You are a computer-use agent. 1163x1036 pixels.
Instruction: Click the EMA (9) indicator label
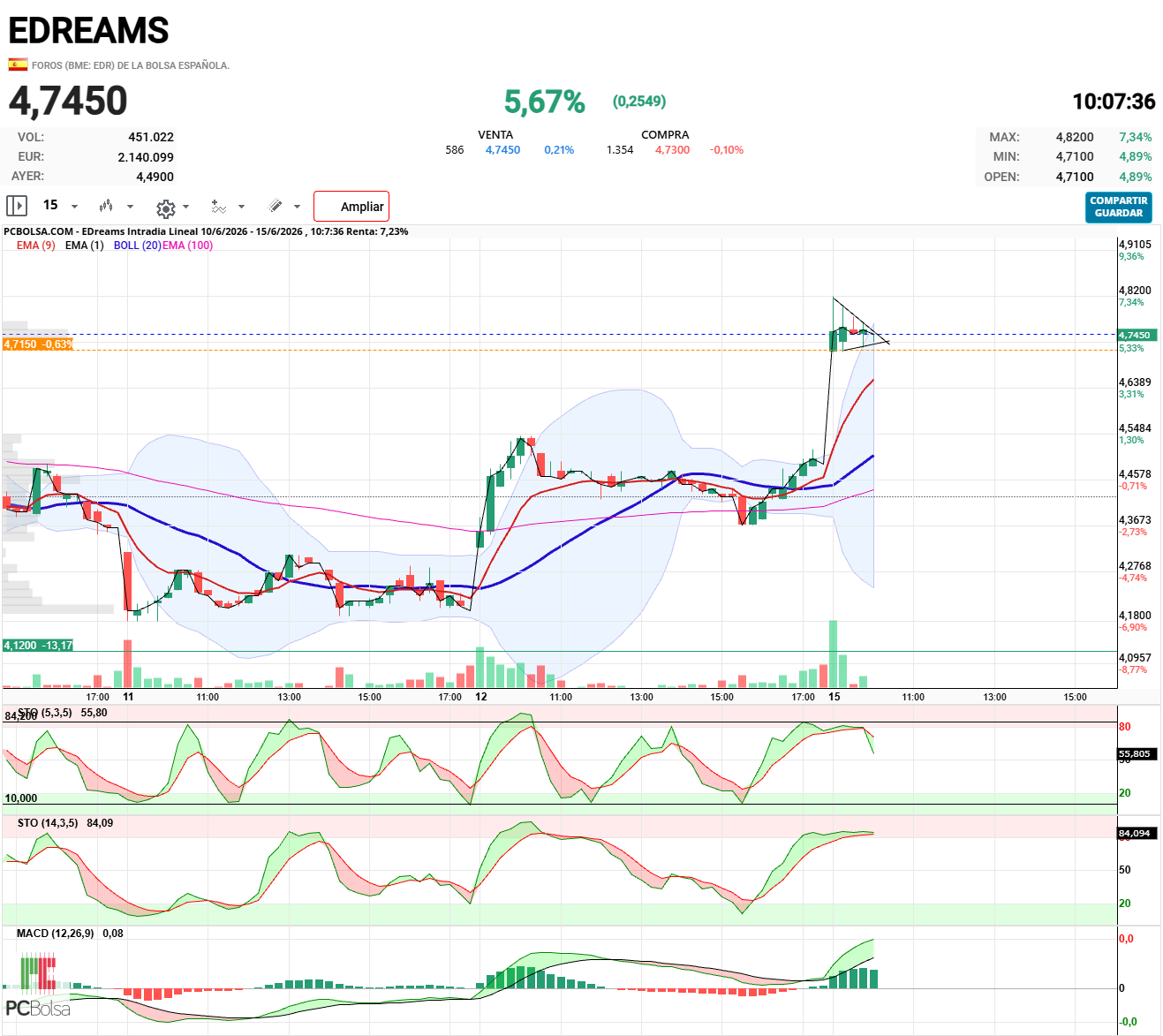(35, 246)
